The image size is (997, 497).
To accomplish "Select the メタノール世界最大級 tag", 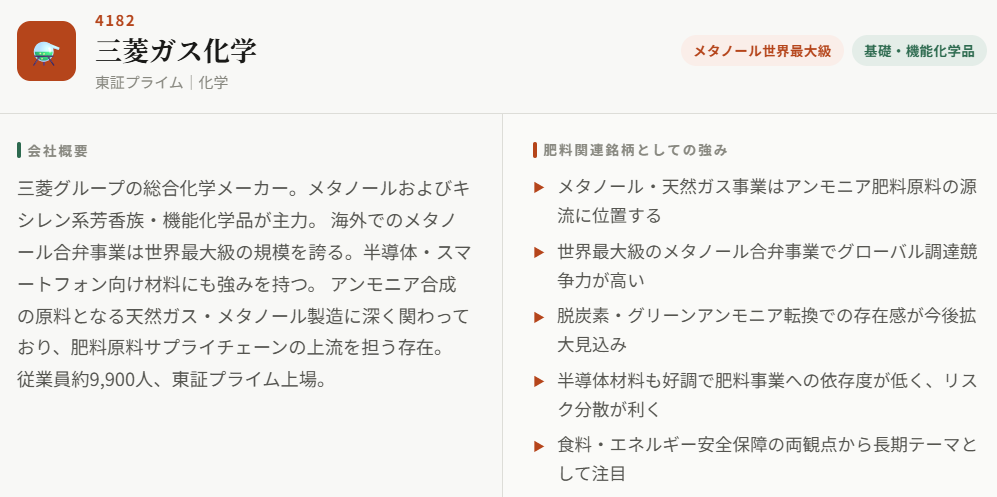I will tap(762, 51).
